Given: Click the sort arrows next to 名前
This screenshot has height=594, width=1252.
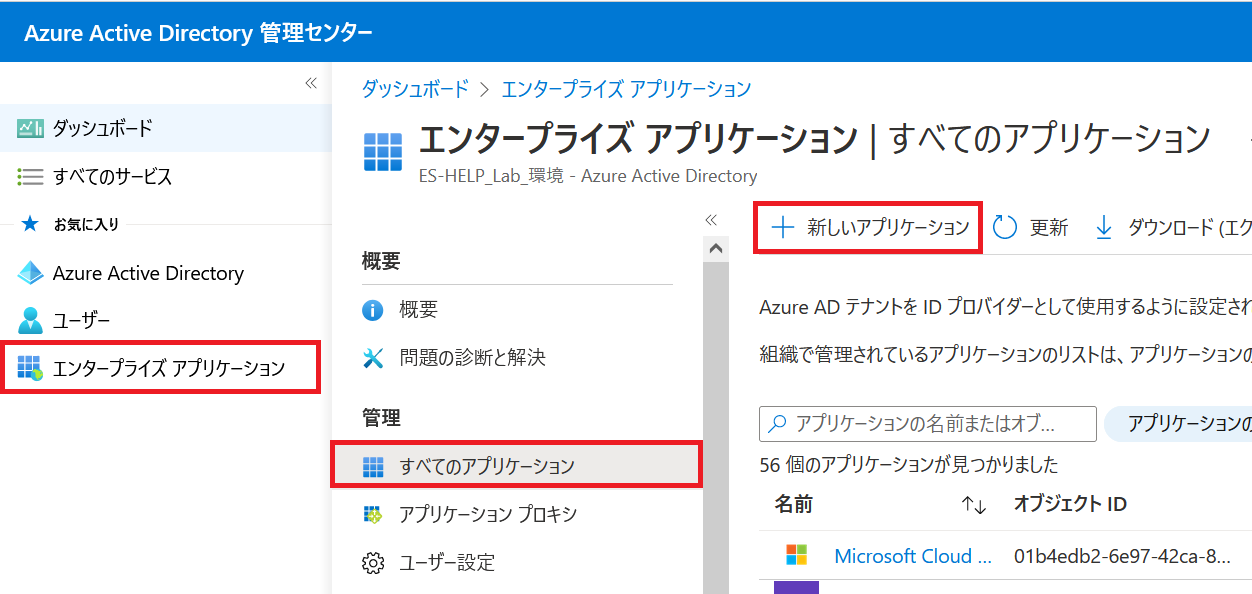Looking at the screenshot, I should click(x=974, y=506).
